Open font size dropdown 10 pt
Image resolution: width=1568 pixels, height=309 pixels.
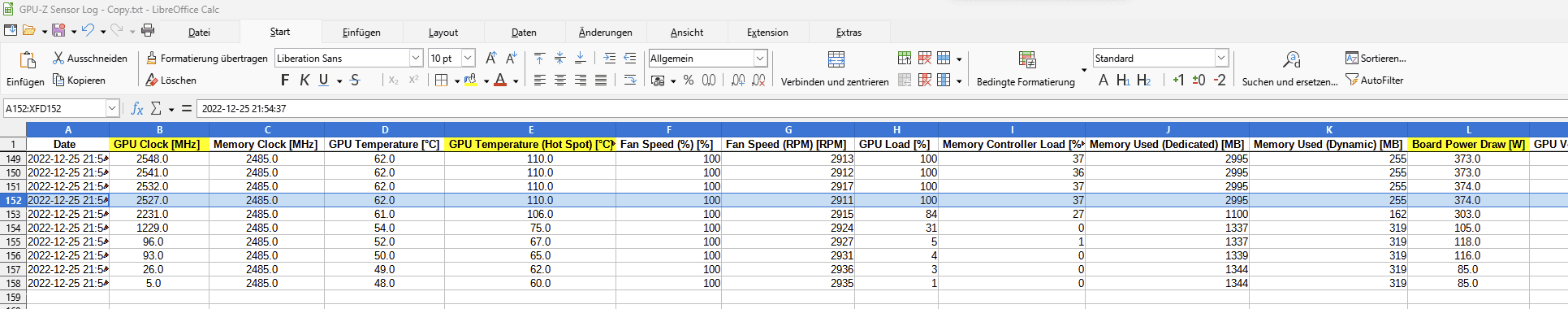tap(469, 59)
